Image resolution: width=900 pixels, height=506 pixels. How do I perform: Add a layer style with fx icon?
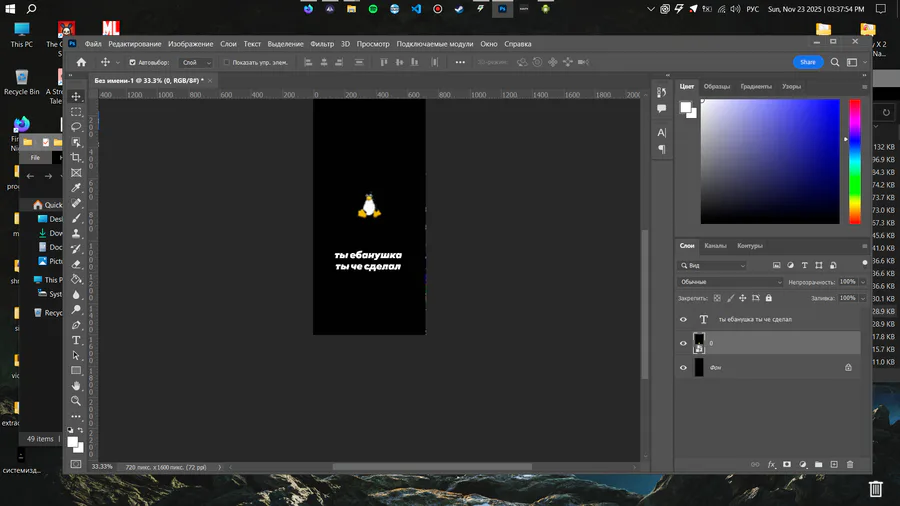(x=771, y=465)
